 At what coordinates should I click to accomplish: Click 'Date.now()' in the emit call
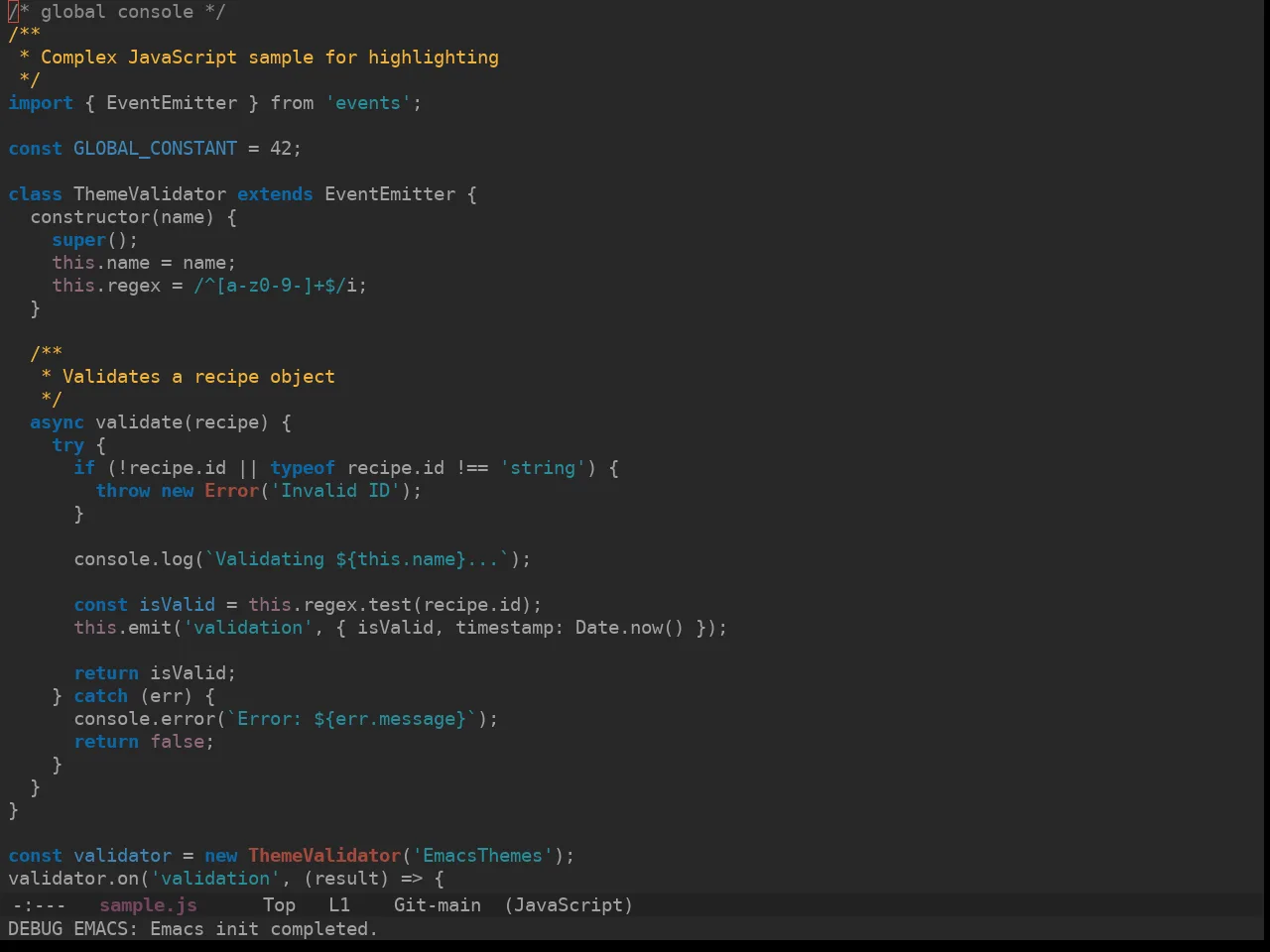click(630, 628)
